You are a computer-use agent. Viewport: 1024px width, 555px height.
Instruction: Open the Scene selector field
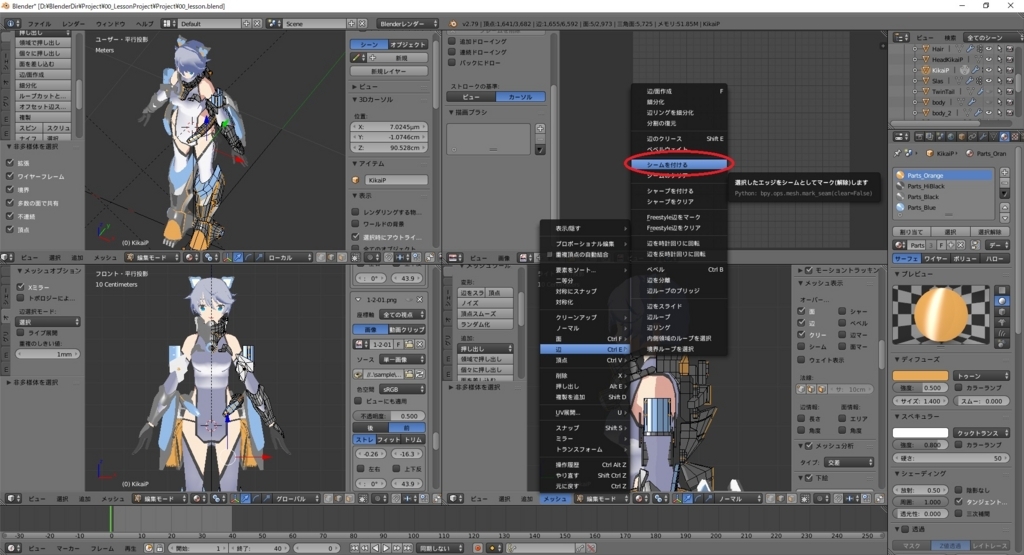315,24
